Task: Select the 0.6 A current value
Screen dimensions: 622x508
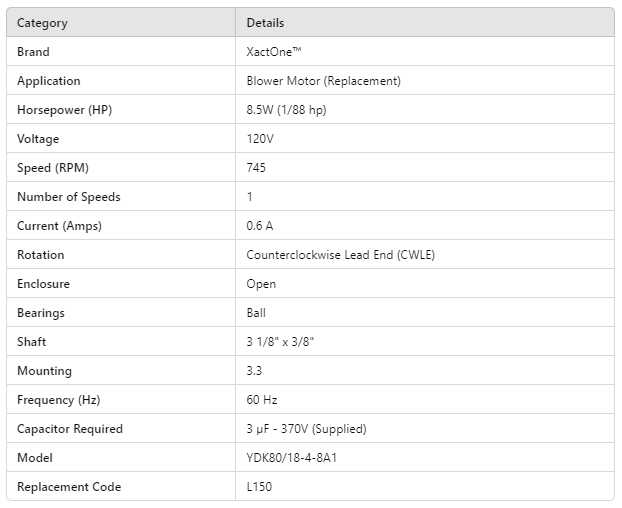Action: pyautogui.click(x=260, y=226)
